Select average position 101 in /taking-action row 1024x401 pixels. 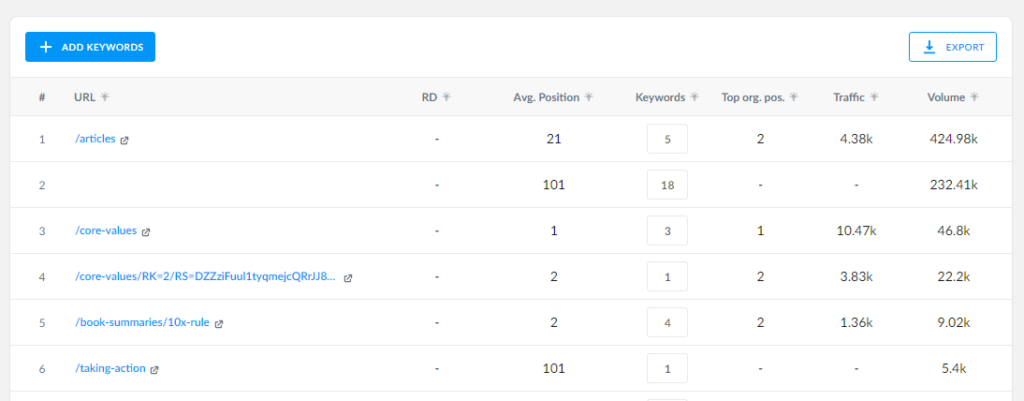(554, 368)
